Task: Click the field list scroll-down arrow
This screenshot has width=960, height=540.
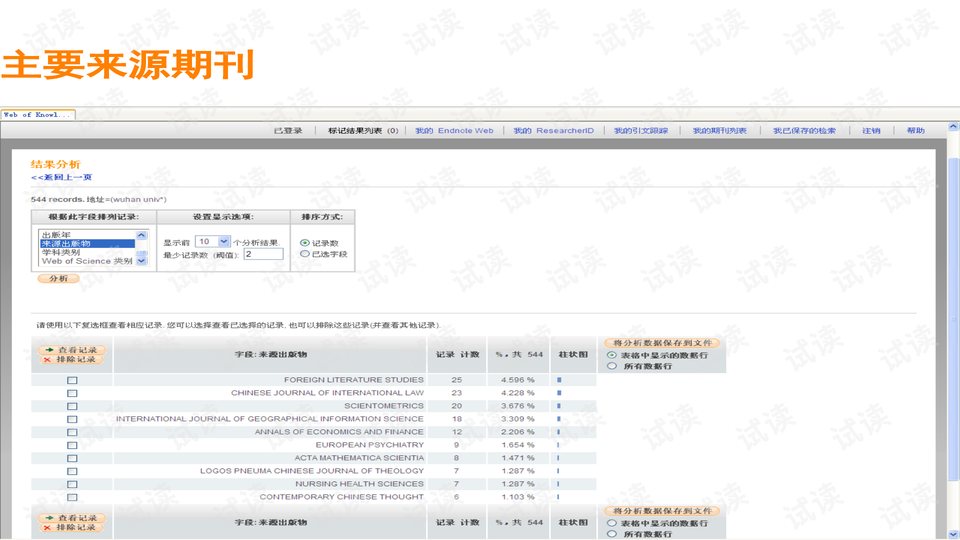Action: click(x=141, y=261)
